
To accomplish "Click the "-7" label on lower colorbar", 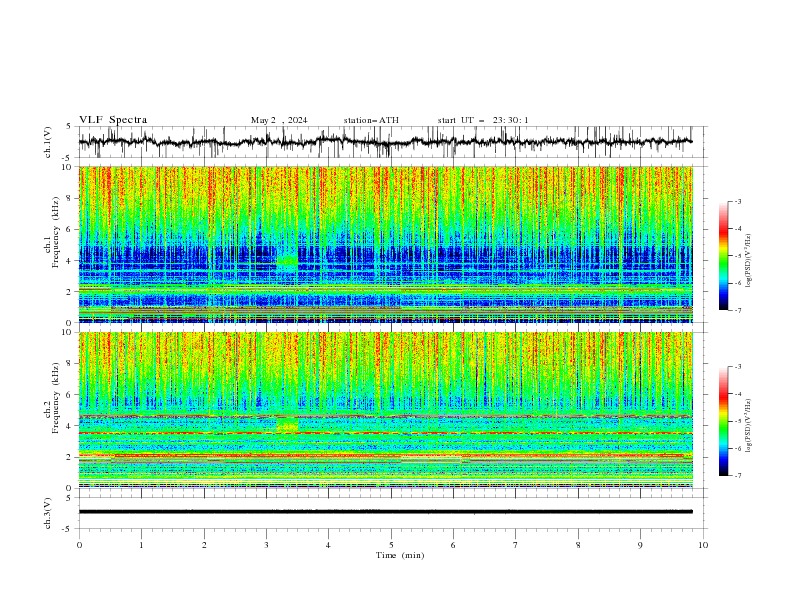I will pyautogui.click(x=737, y=476).
